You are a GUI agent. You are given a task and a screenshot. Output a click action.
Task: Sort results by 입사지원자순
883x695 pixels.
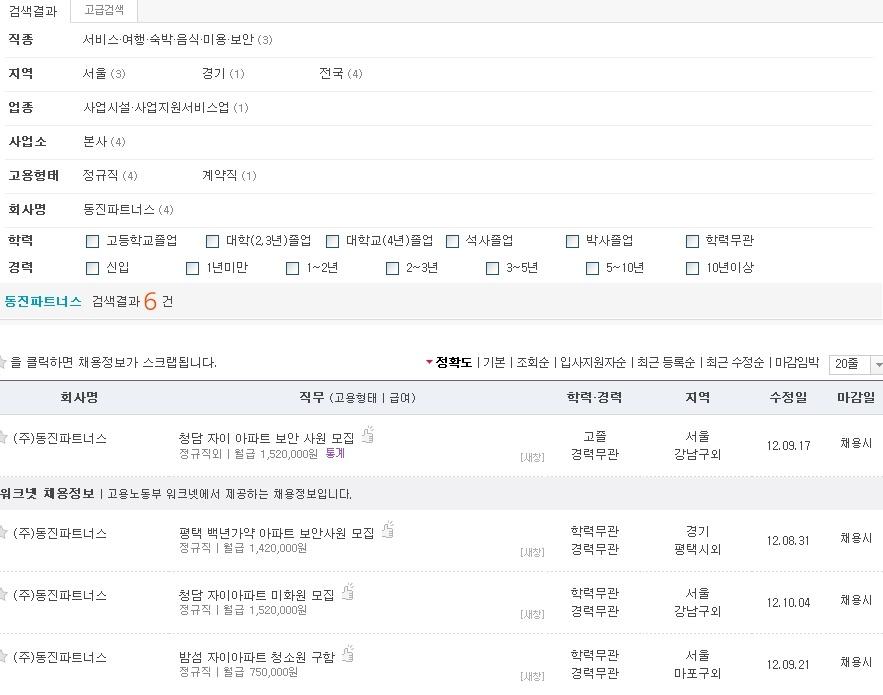coord(593,362)
